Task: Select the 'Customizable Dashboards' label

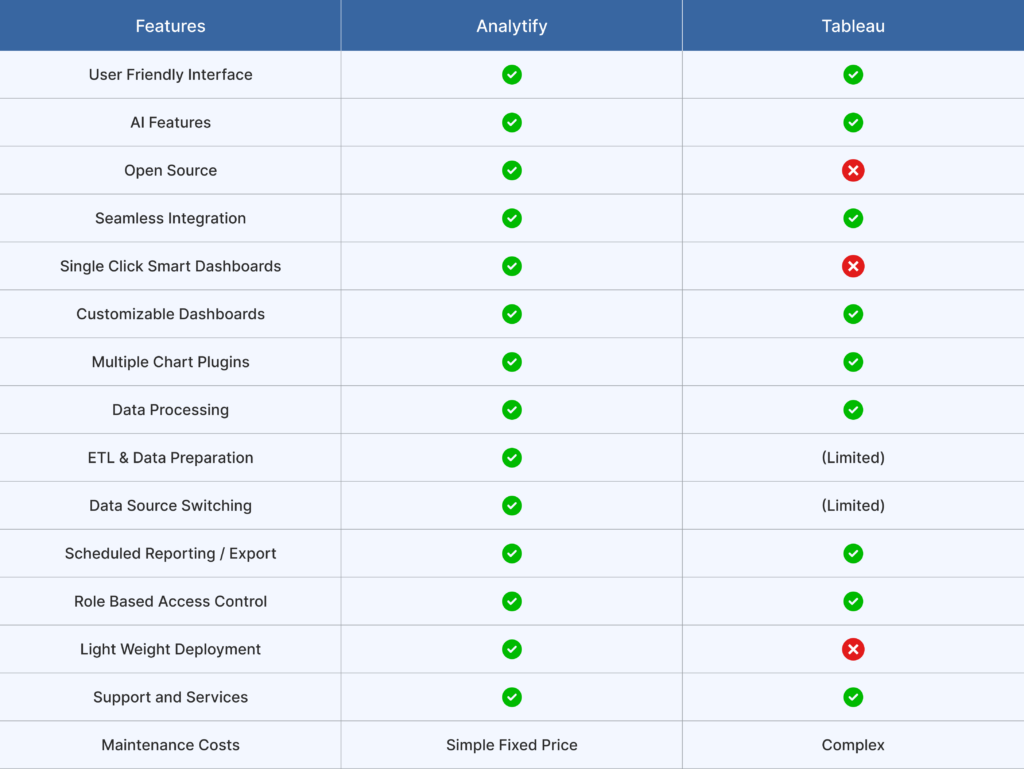Action: [x=170, y=314]
